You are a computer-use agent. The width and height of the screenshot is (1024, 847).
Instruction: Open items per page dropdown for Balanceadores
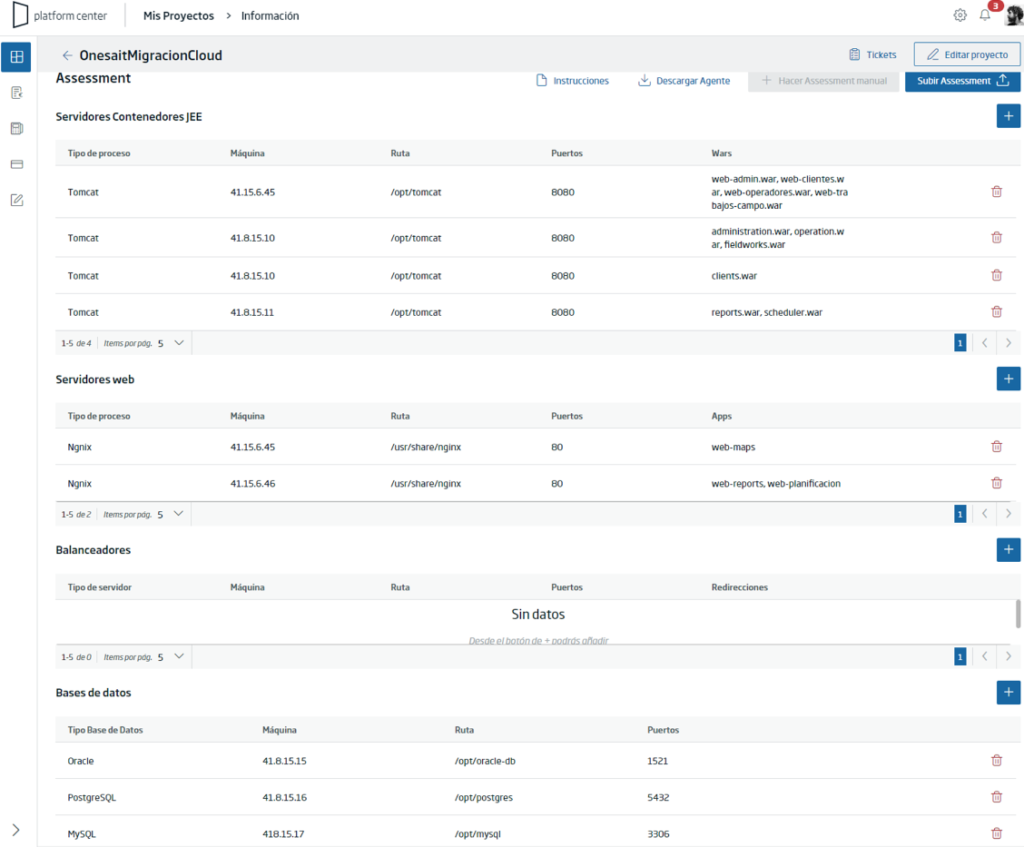(170, 656)
